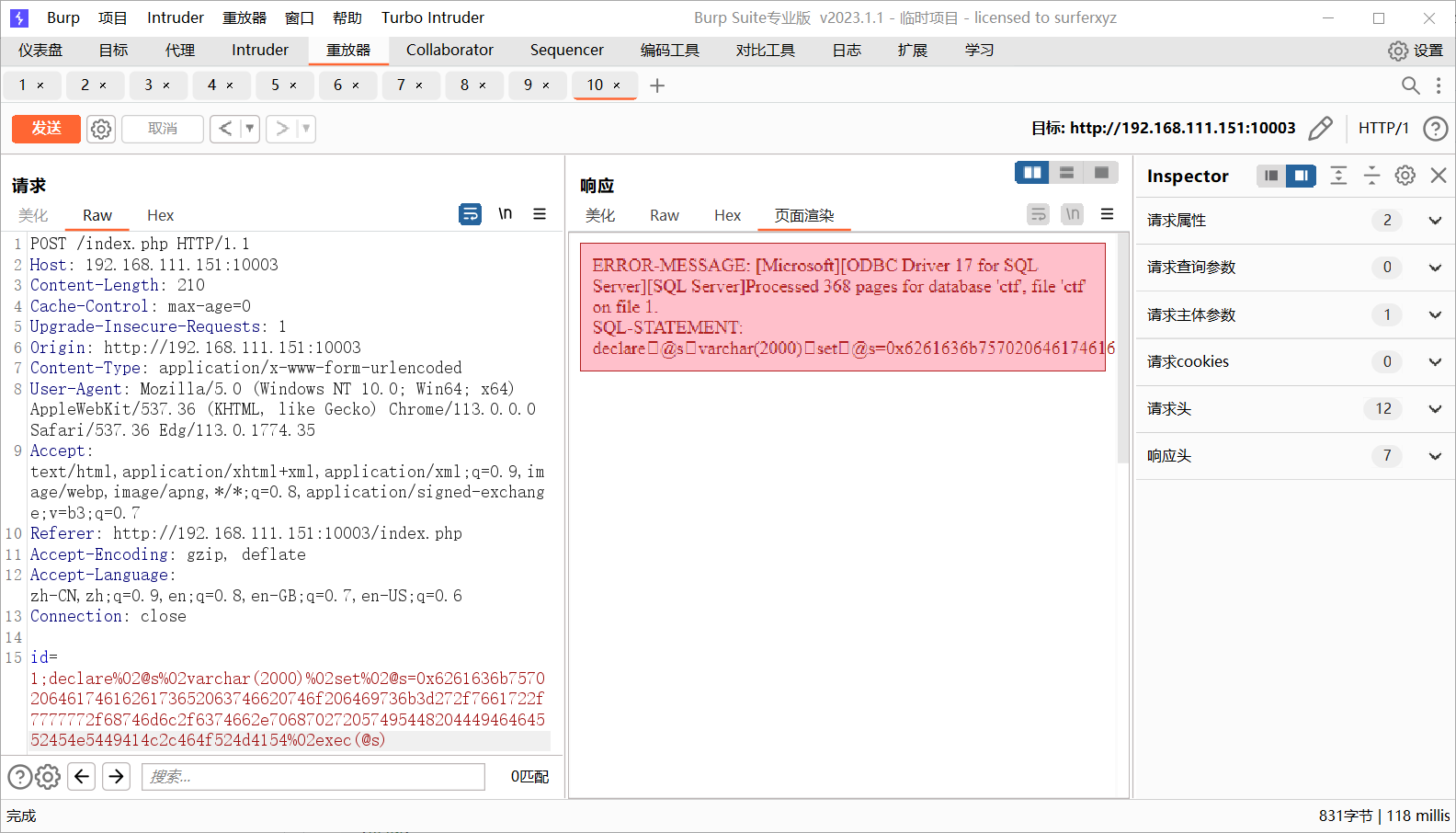Click Inspector collapse all sections icon
Viewport: 1456px width, 833px height.
[1371, 176]
